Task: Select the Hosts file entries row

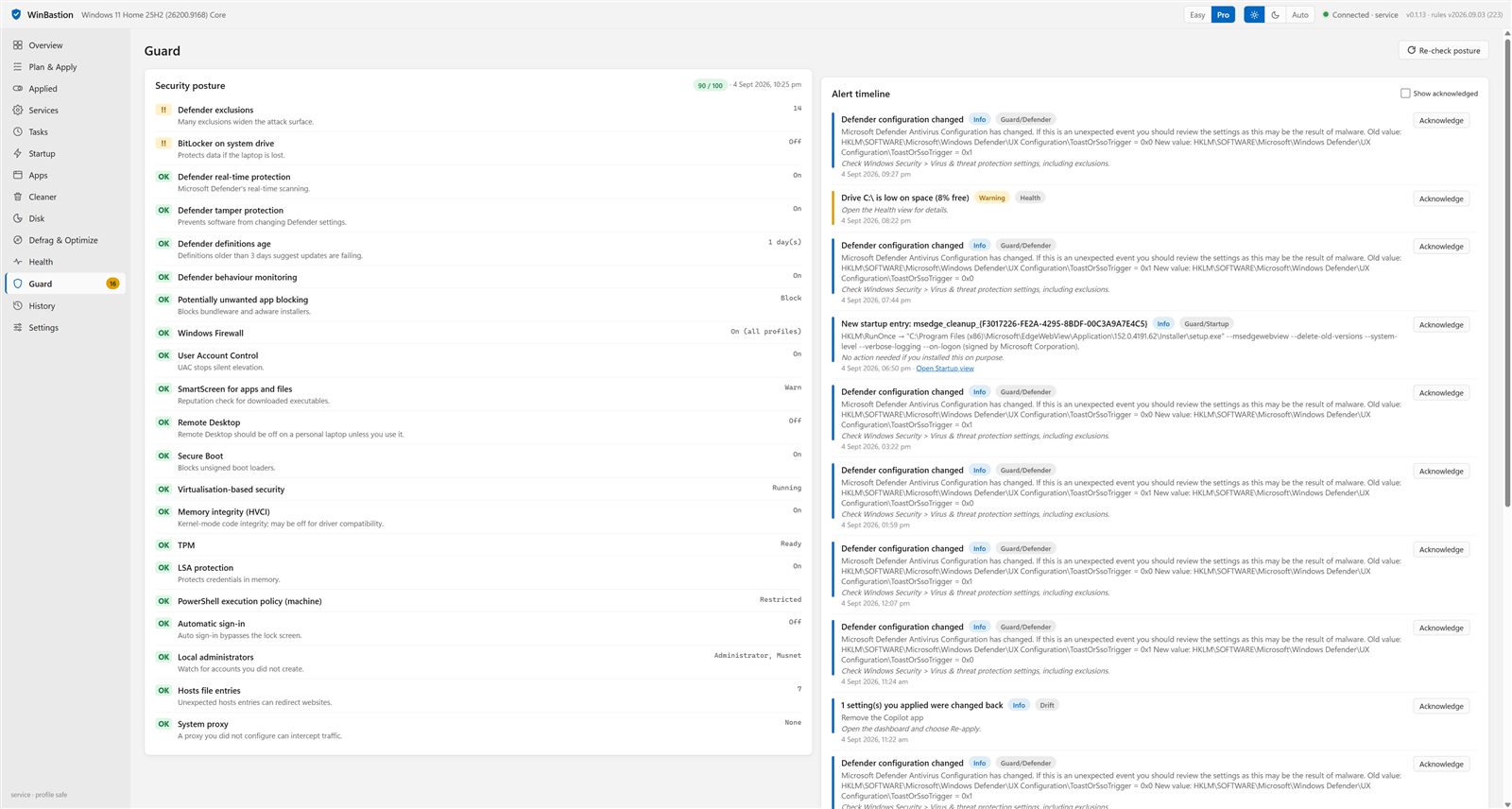Action: click(478, 696)
